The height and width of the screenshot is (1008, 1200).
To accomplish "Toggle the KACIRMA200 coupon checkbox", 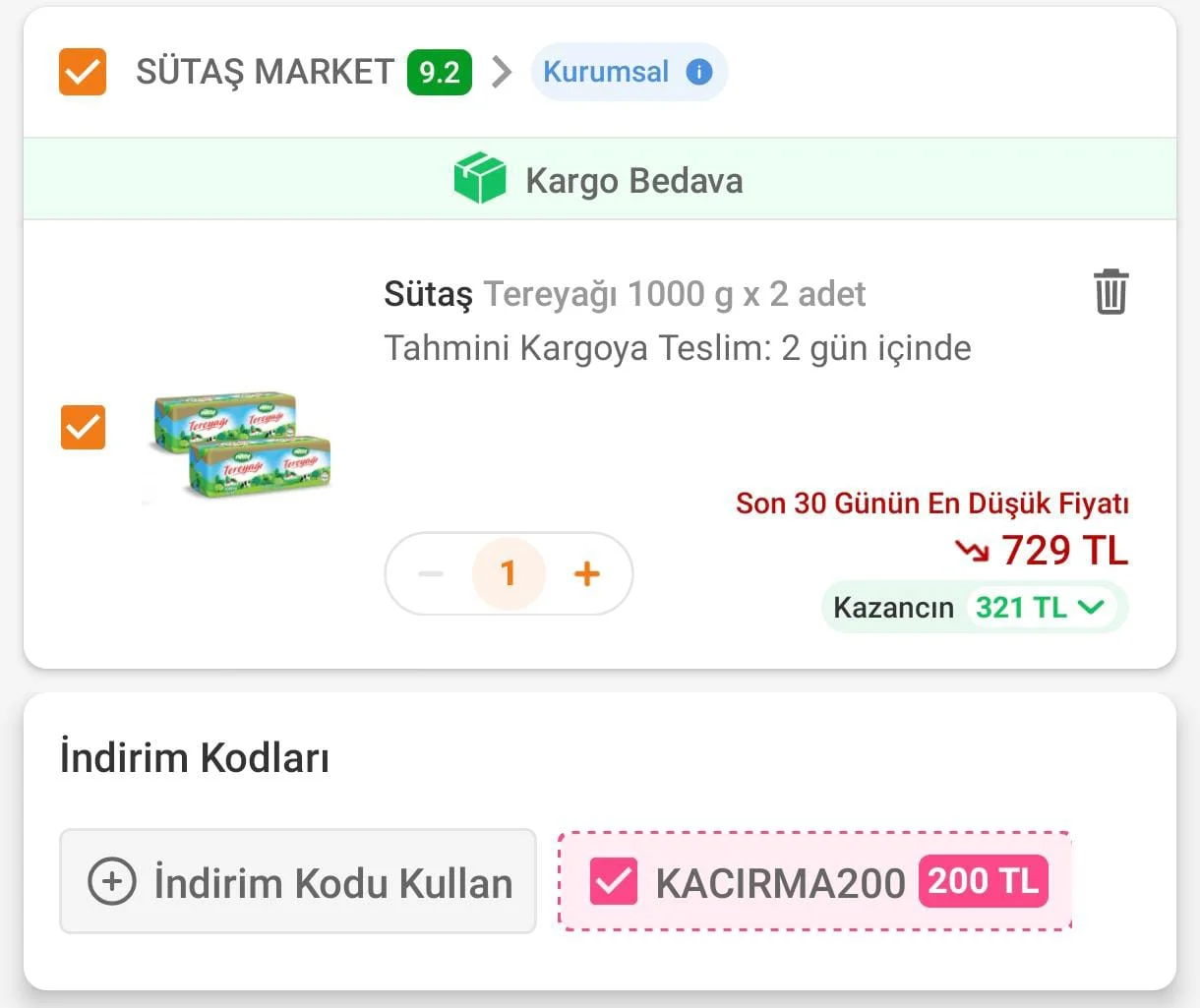I will (x=614, y=881).
